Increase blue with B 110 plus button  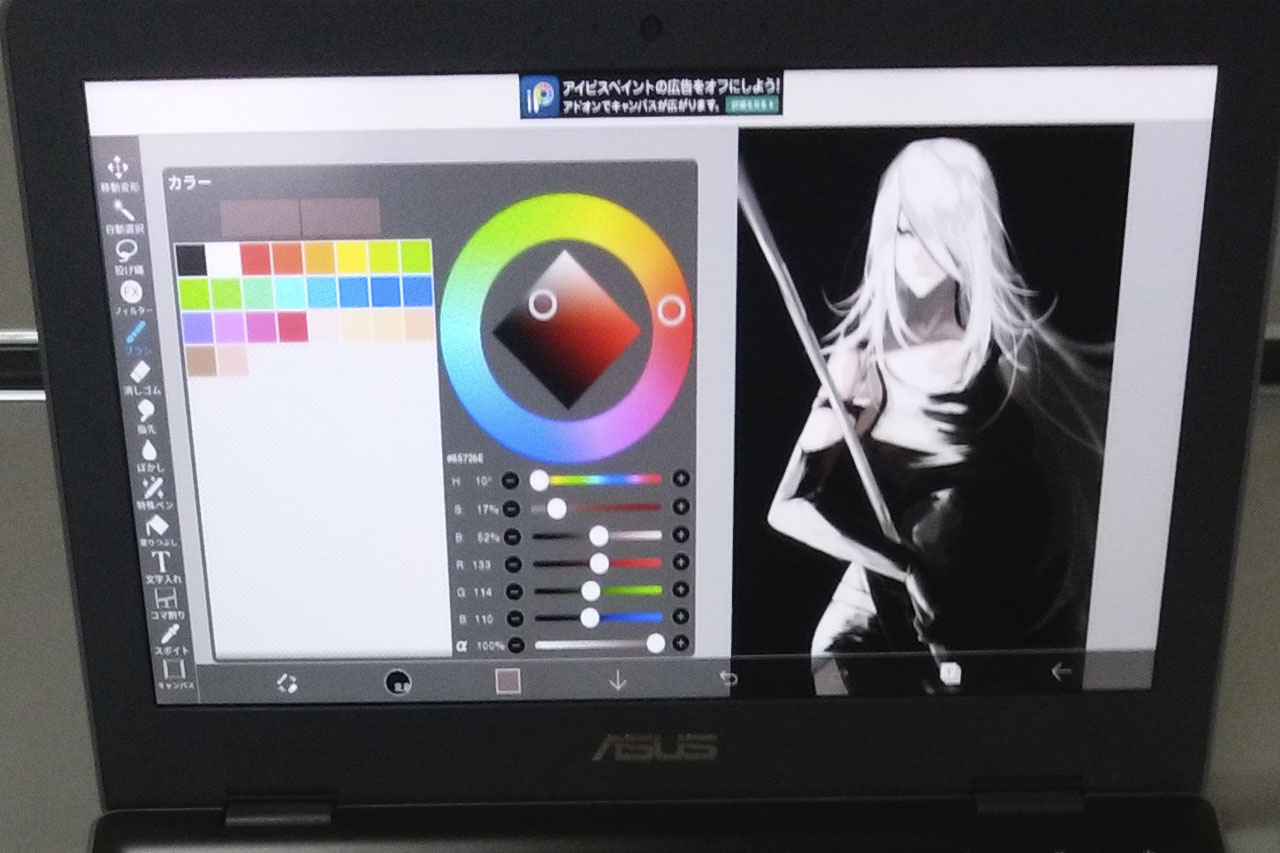click(681, 617)
